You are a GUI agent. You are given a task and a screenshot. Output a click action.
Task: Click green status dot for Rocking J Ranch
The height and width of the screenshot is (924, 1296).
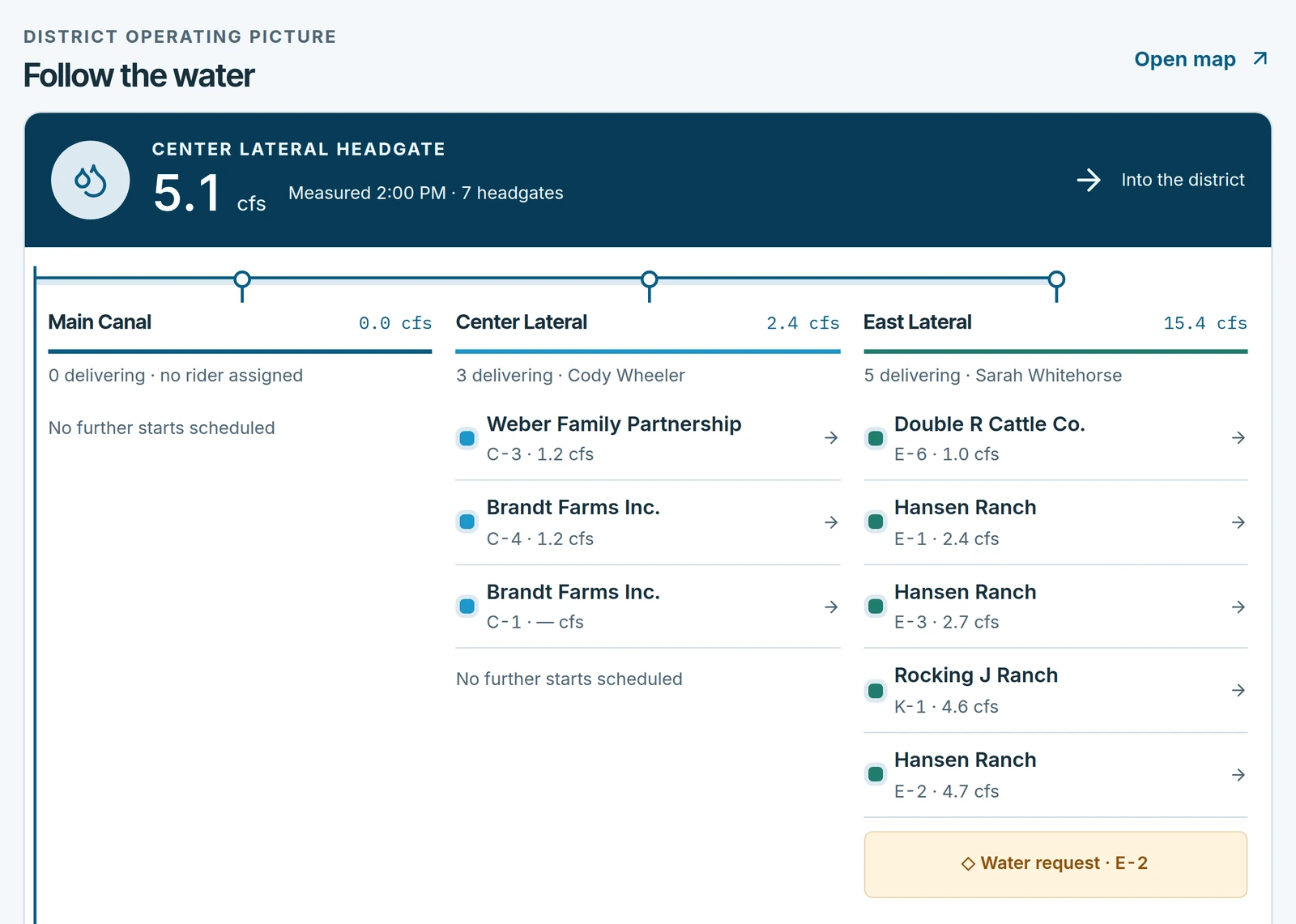(876, 691)
